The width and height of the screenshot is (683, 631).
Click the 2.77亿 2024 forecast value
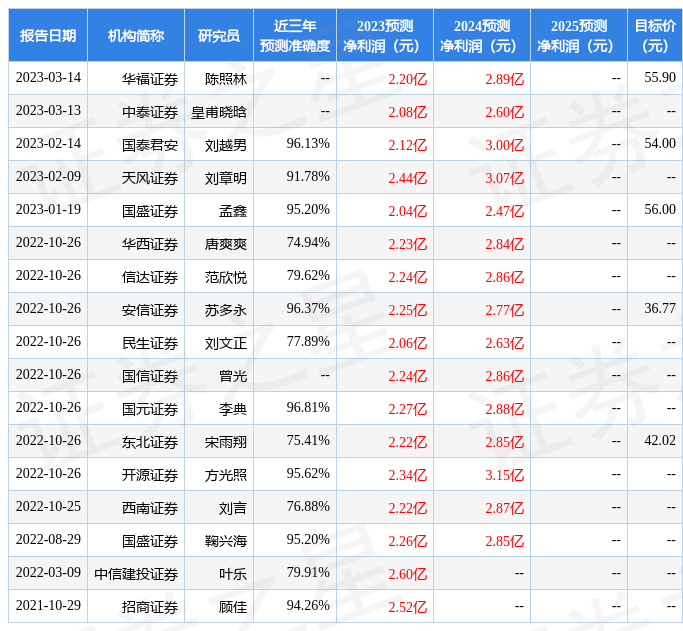(505, 310)
